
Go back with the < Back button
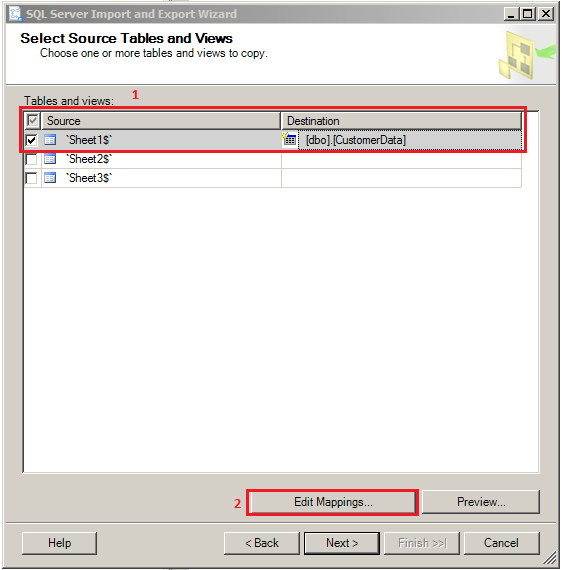point(262,543)
